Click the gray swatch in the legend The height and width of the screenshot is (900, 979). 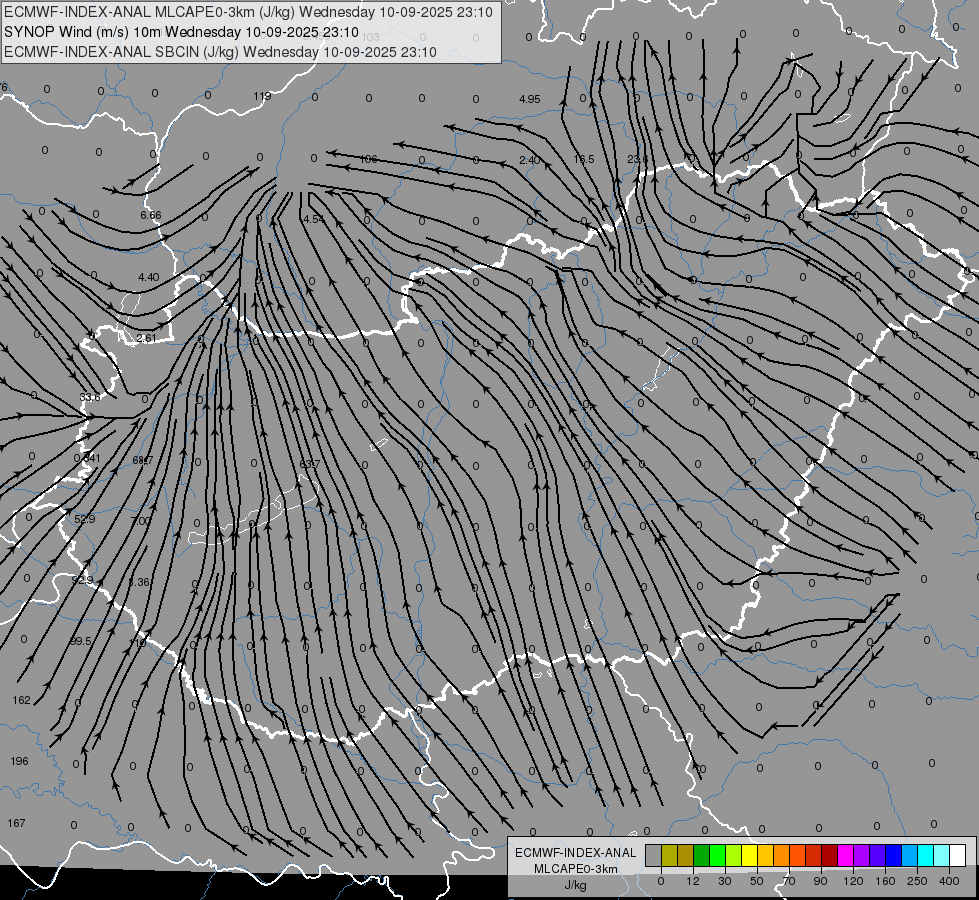coord(654,855)
